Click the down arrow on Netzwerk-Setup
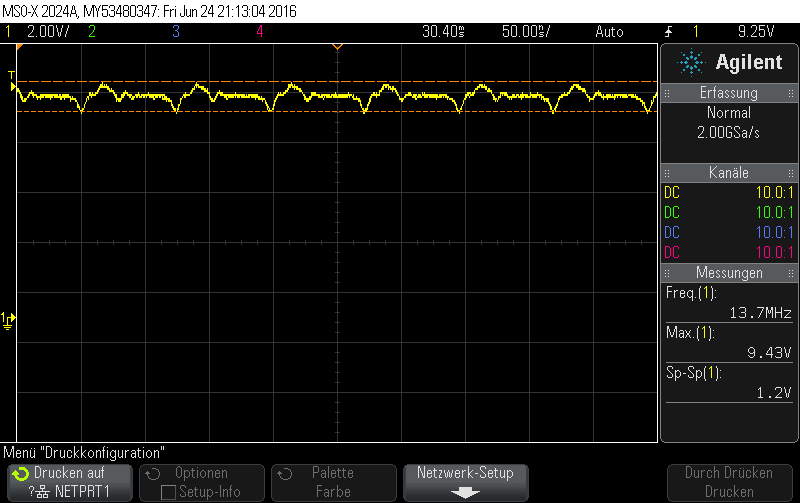 [x=465, y=493]
